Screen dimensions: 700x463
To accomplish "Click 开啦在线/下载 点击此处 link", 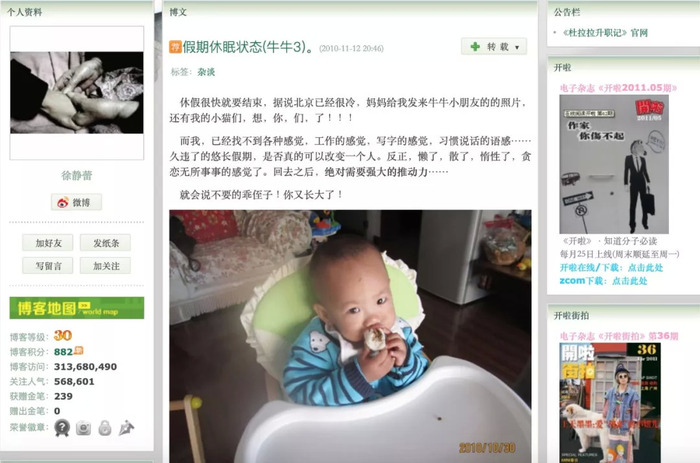I will coord(611,267).
